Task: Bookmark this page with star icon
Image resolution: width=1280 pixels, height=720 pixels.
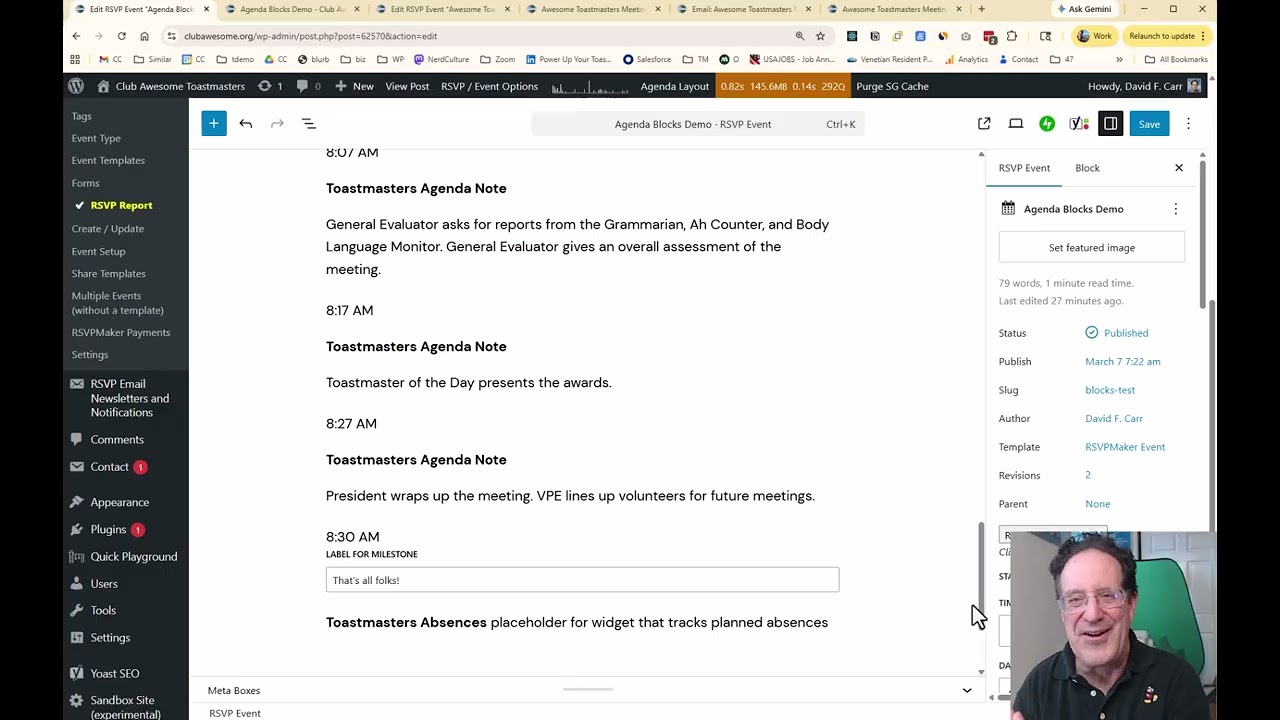Action: pos(820,36)
